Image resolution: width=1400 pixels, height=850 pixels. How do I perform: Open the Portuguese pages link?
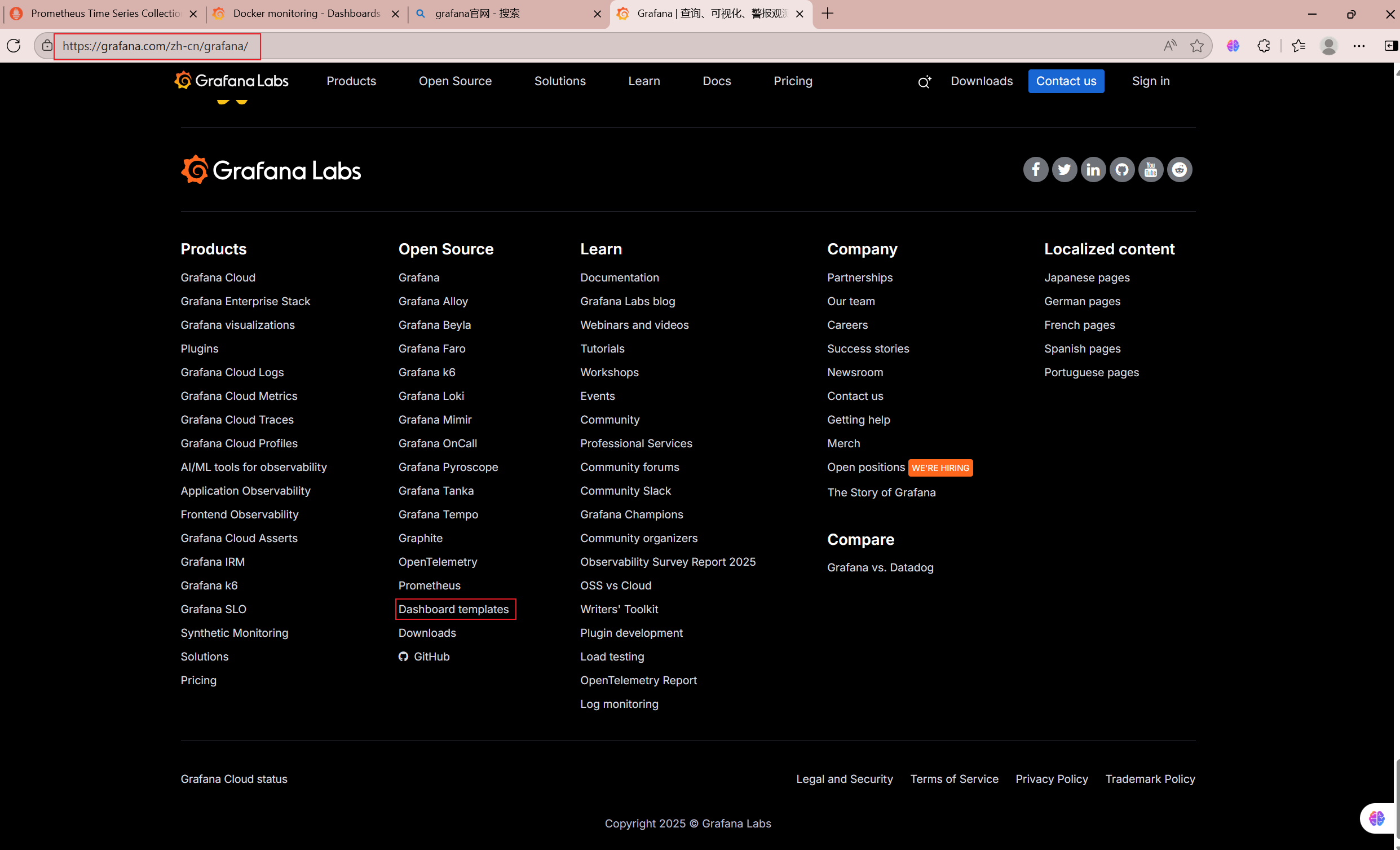click(1091, 372)
